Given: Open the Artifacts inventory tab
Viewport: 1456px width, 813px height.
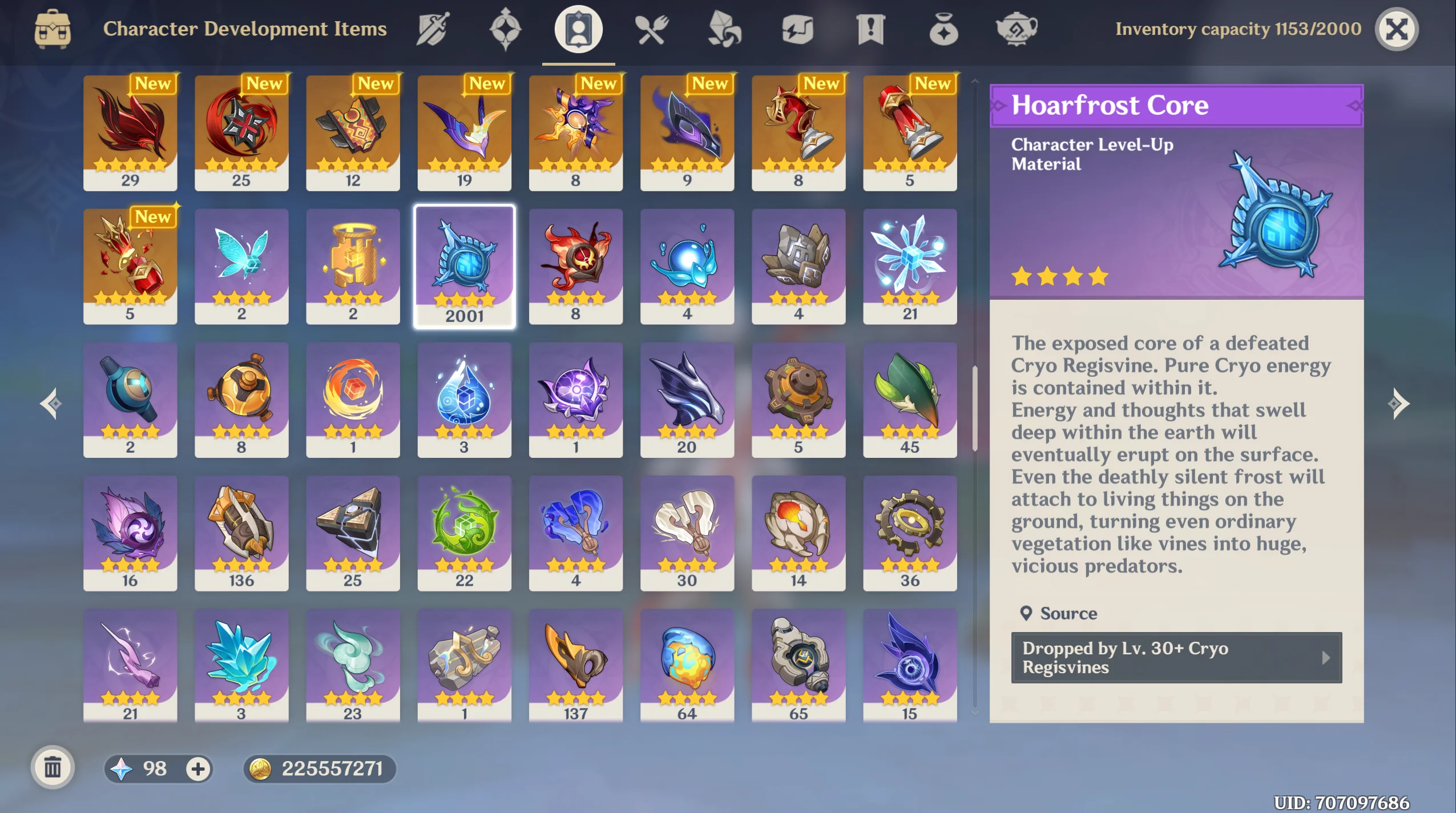Looking at the screenshot, I should (x=505, y=29).
